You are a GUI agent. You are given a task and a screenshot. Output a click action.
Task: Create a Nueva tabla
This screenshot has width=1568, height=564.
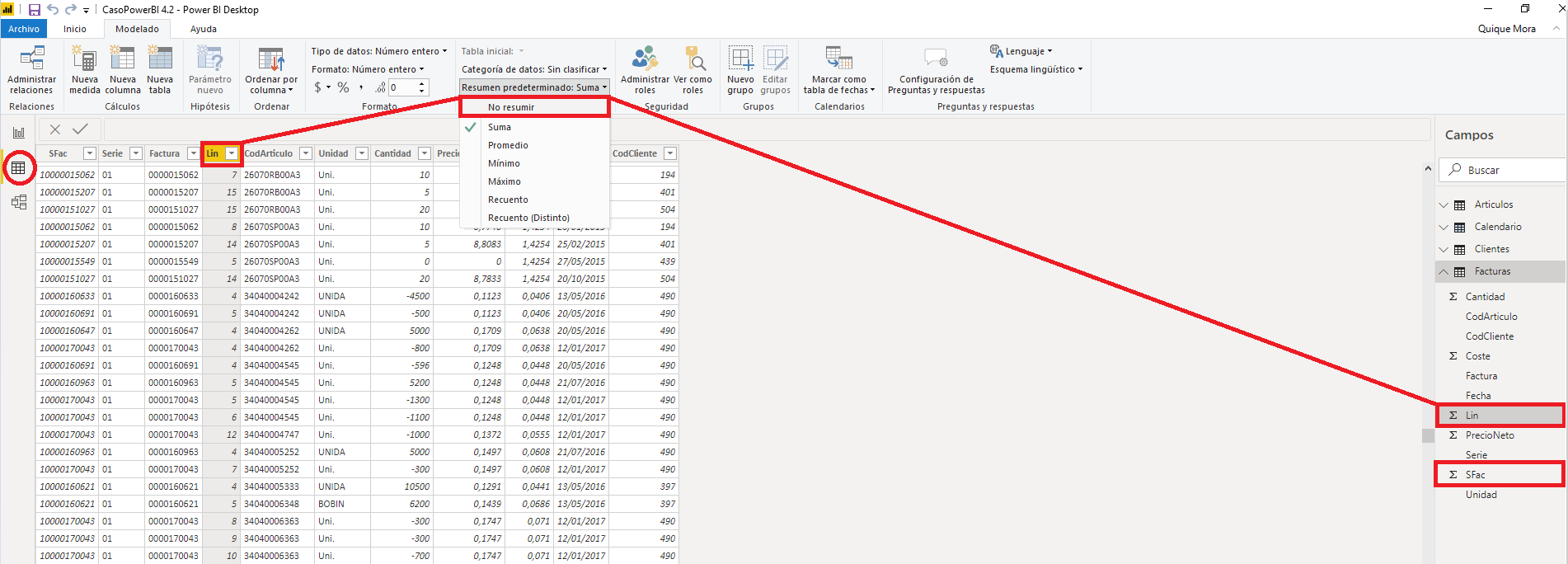[x=160, y=70]
